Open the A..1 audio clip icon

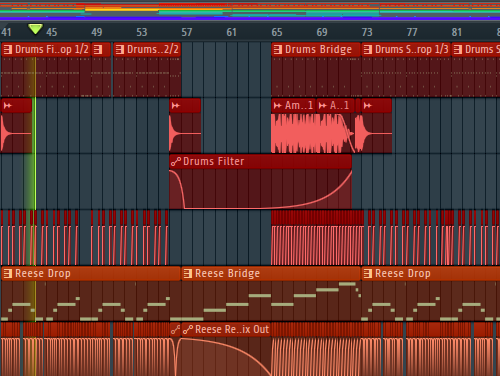(x=323, y=106)
